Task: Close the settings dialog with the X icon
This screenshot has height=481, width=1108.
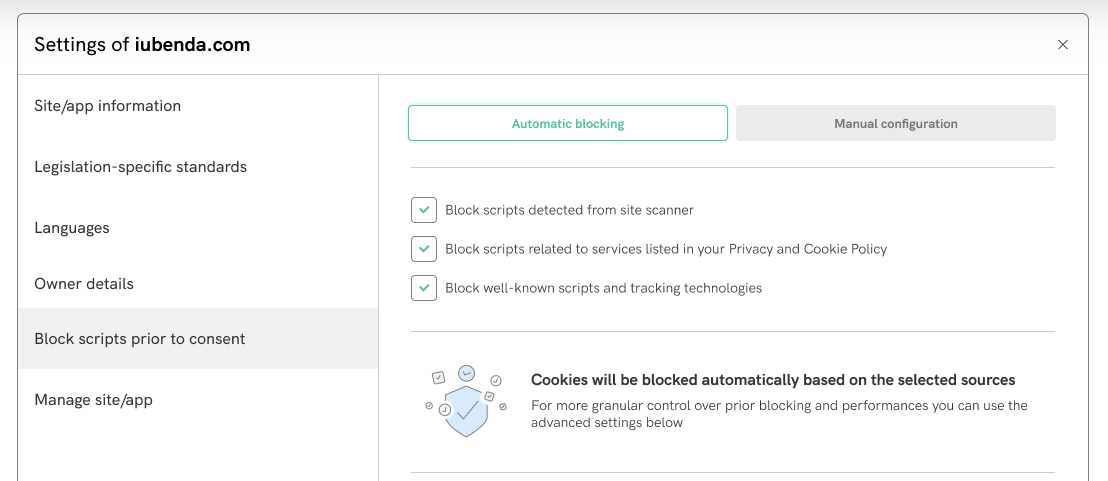Action: pos(1063,45)
